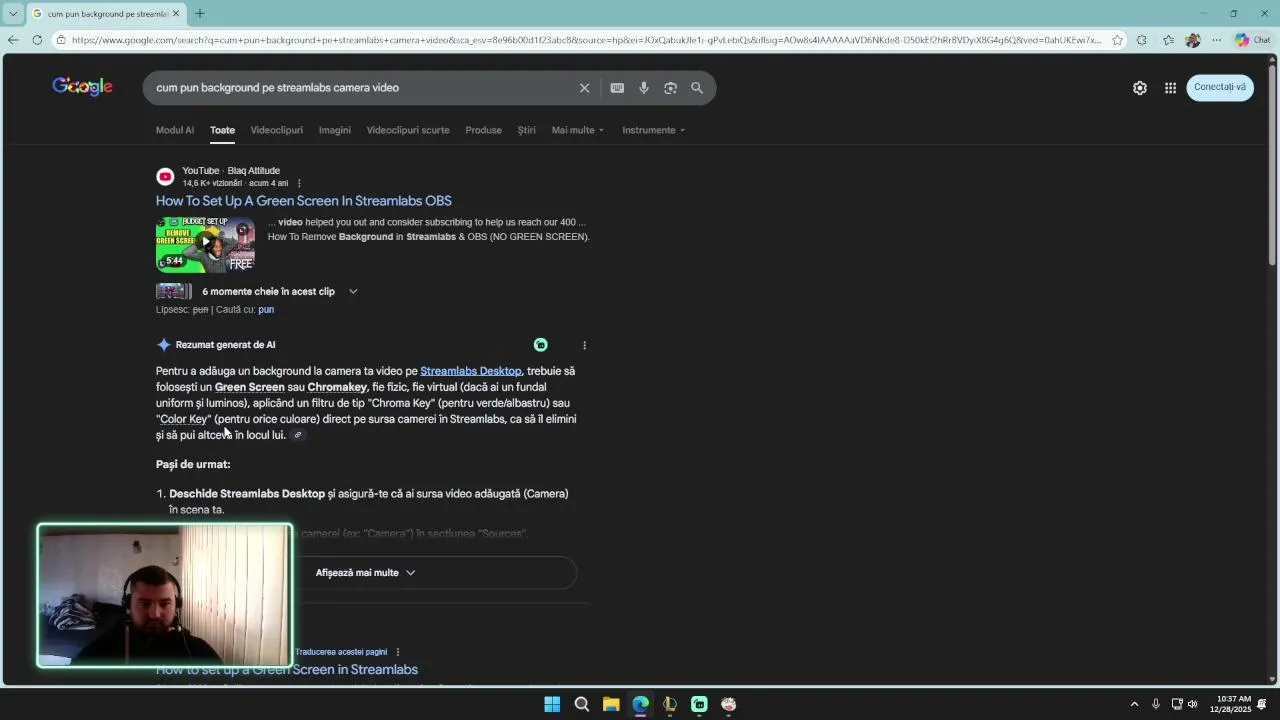Image resolution: width=1280 pixels, height=720 pixels.
Task: Click the Streamlabs Desktop link in summary
Action: (471, 371)
